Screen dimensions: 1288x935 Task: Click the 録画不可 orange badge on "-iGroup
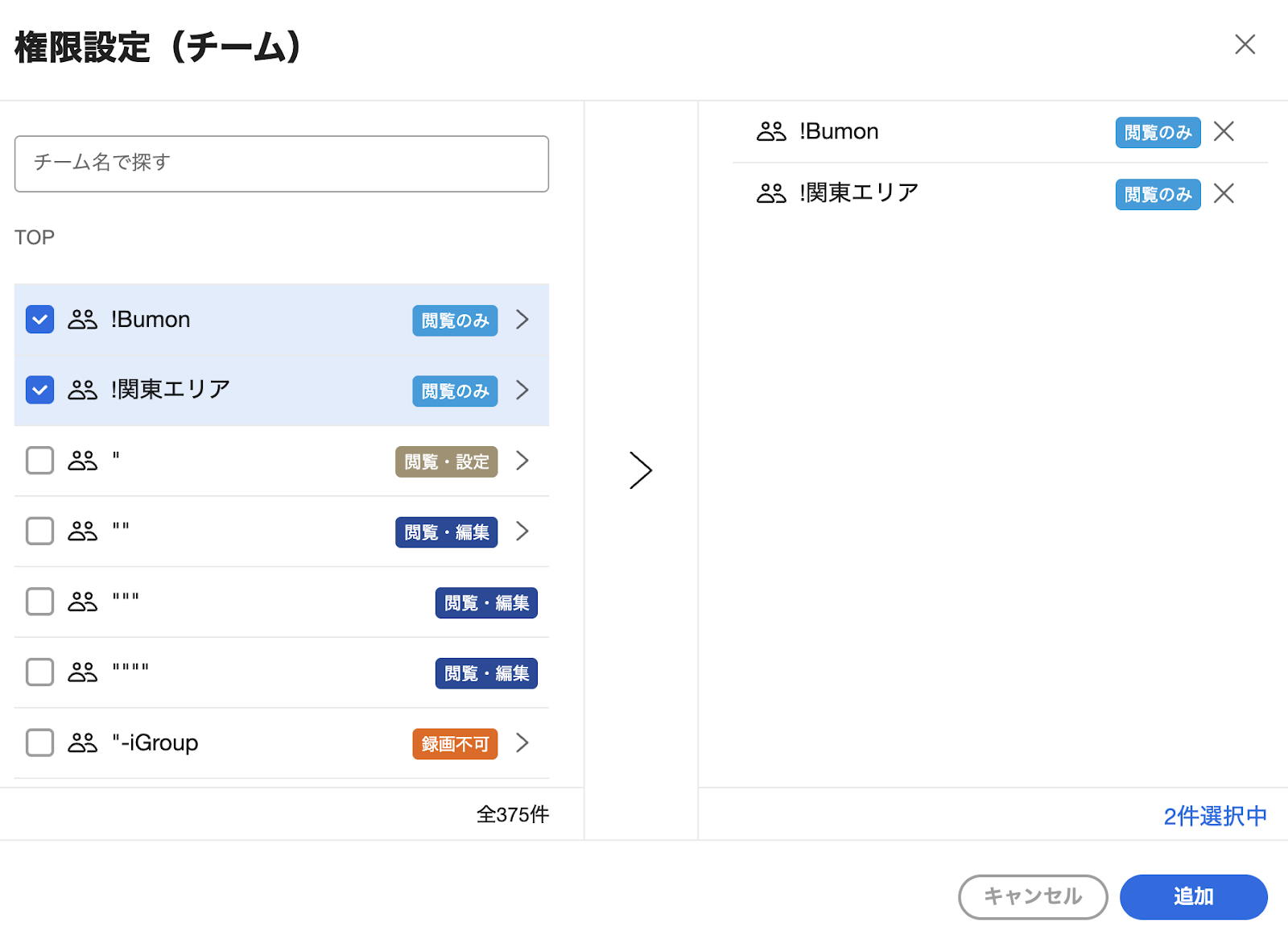tap(455, 744)
